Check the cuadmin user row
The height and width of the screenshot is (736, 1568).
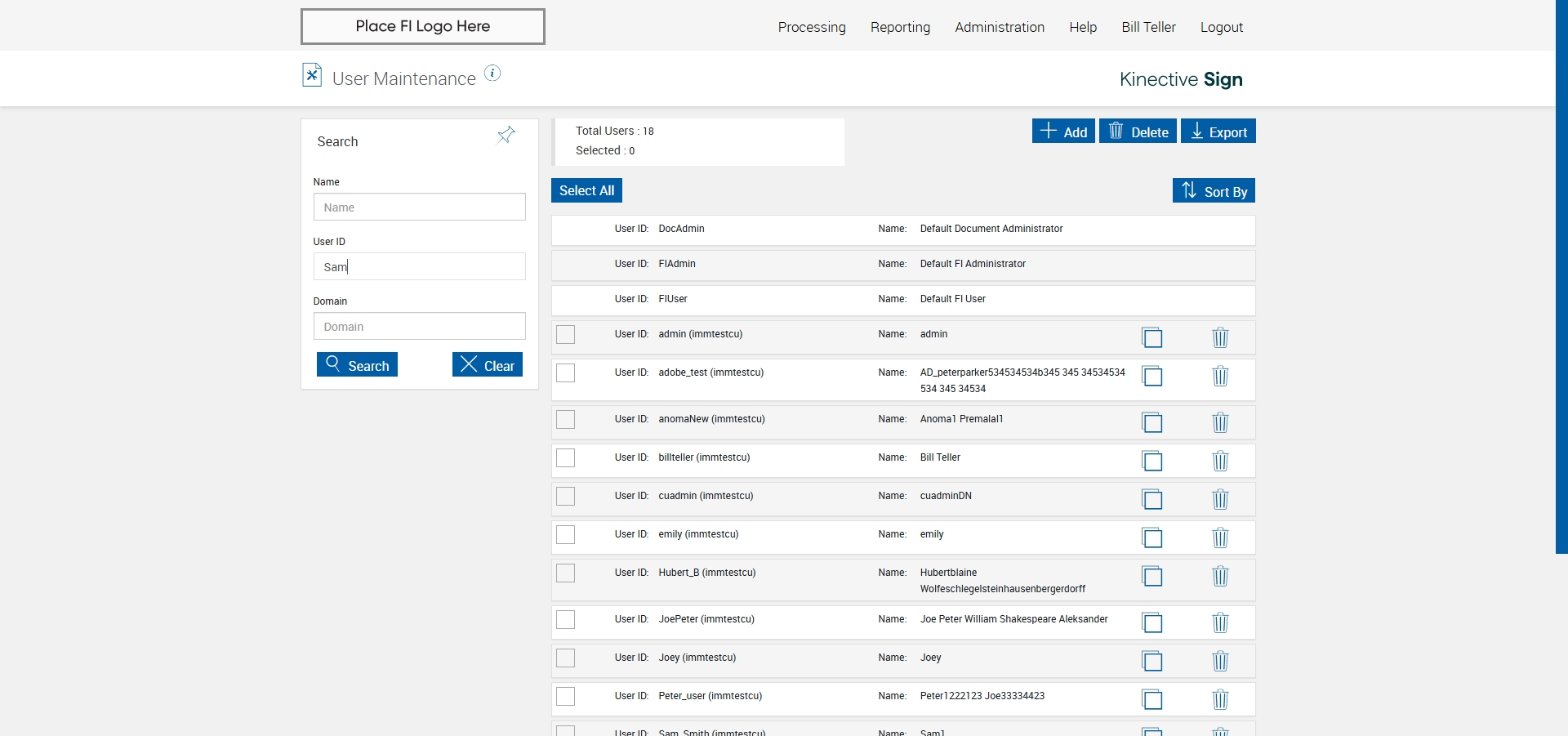tap(565, 496)
